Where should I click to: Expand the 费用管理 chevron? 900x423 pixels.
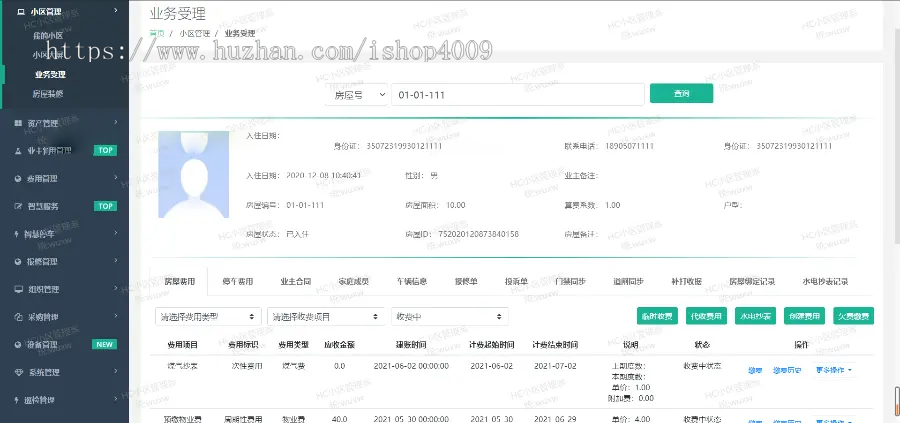pyautogui.click(x=116, y=178)
